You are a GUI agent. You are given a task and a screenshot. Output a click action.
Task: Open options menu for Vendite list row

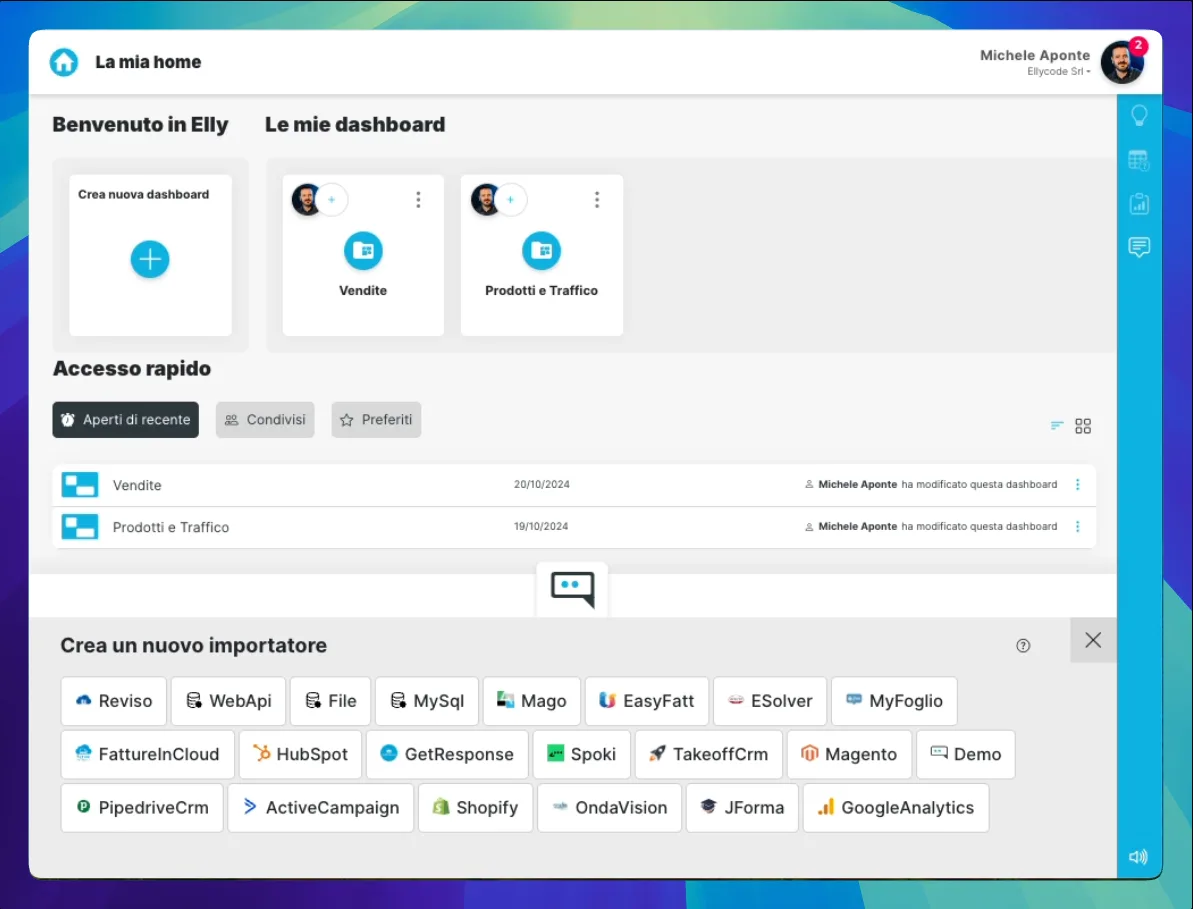pyautogui.click(x=1078, y=485)
